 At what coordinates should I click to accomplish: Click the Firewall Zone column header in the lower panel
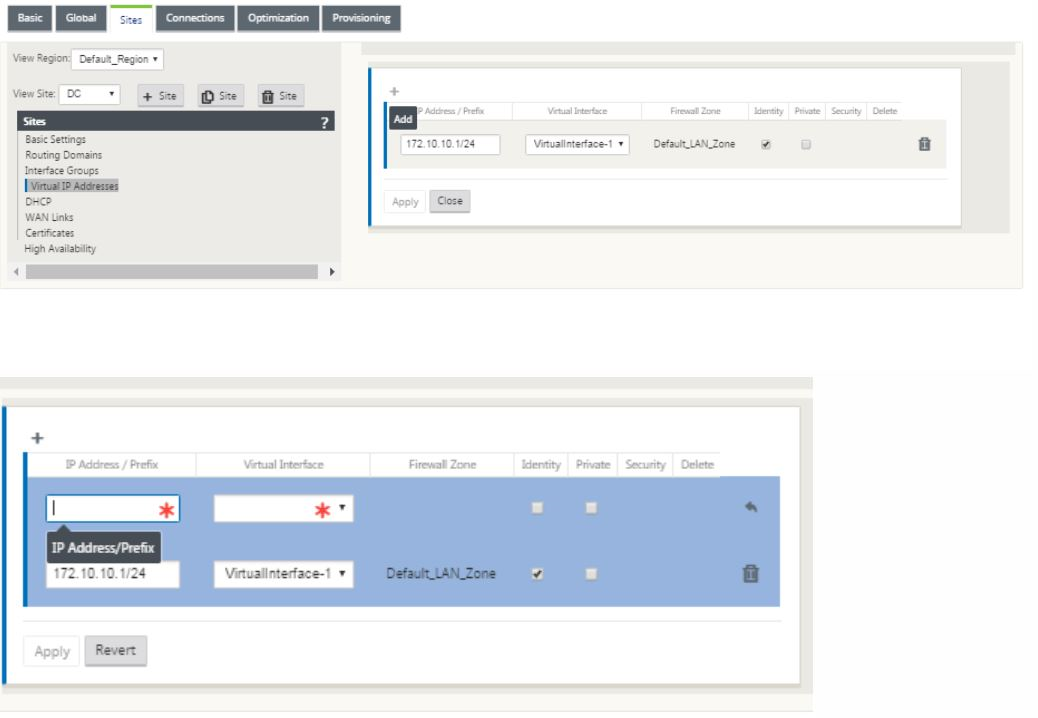442,465
